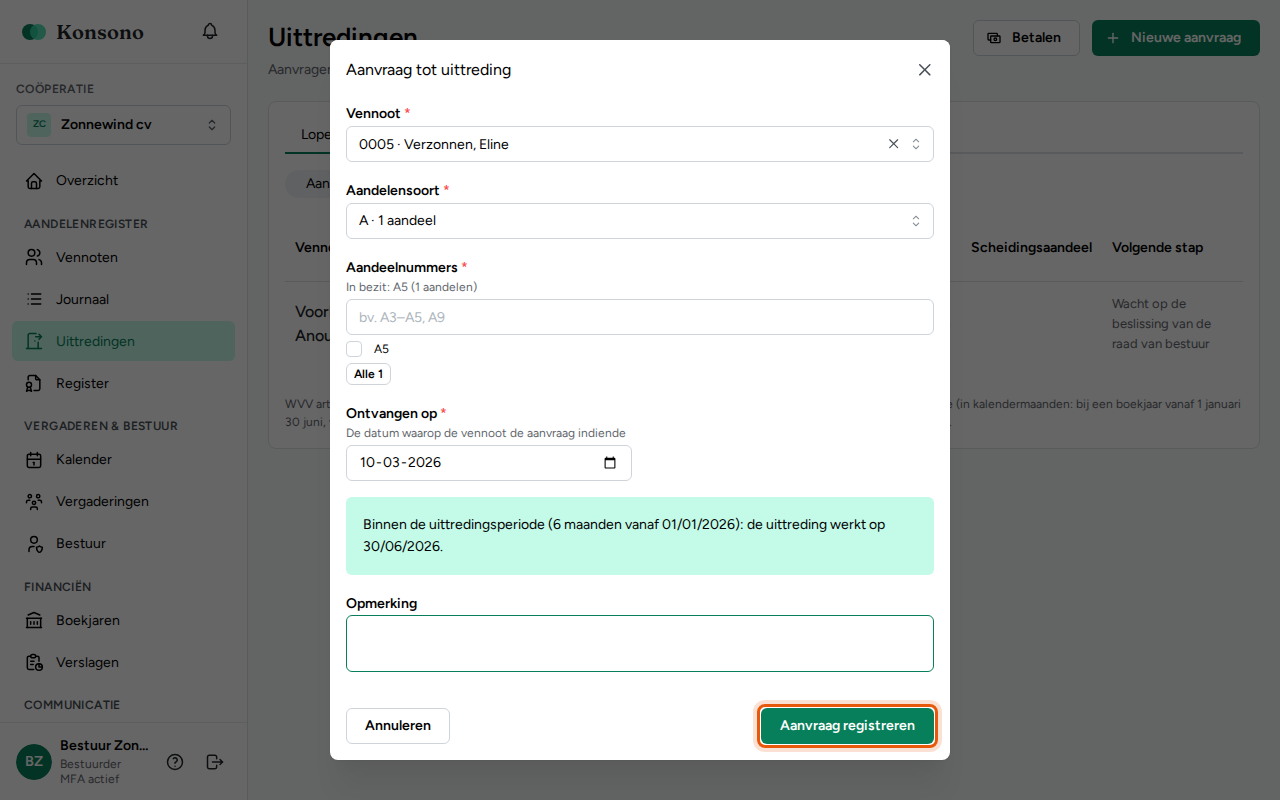Click Aanvraag registreren button

[x=847, y=726]
